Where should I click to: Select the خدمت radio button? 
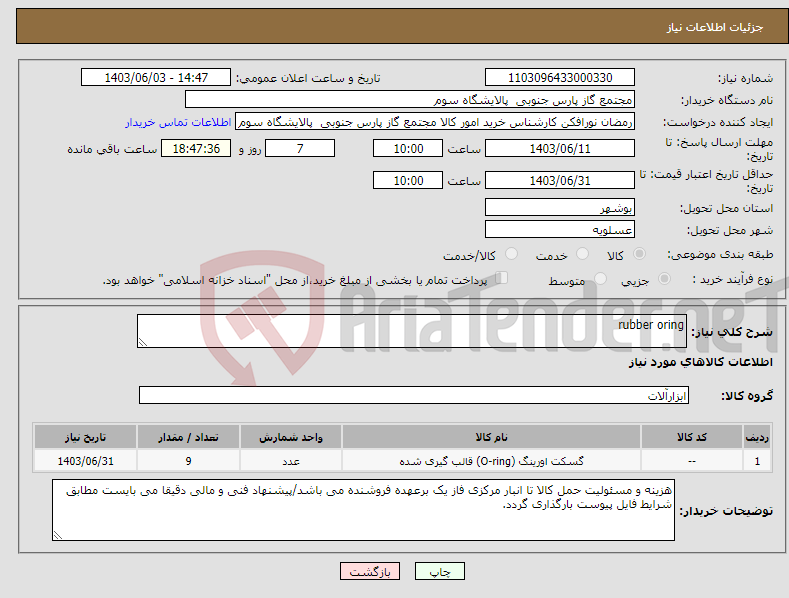click(582, 254)
